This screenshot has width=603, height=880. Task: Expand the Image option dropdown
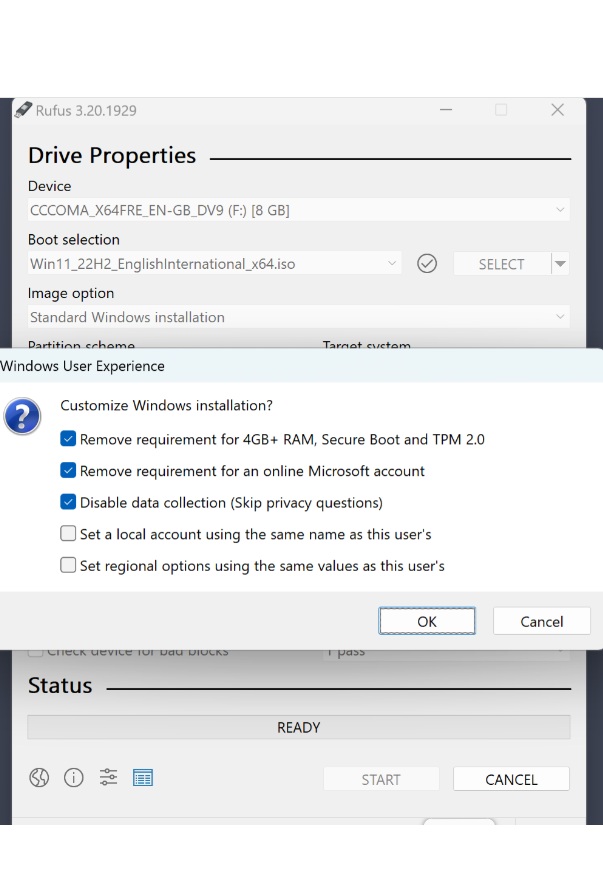[x=559, y=317]
